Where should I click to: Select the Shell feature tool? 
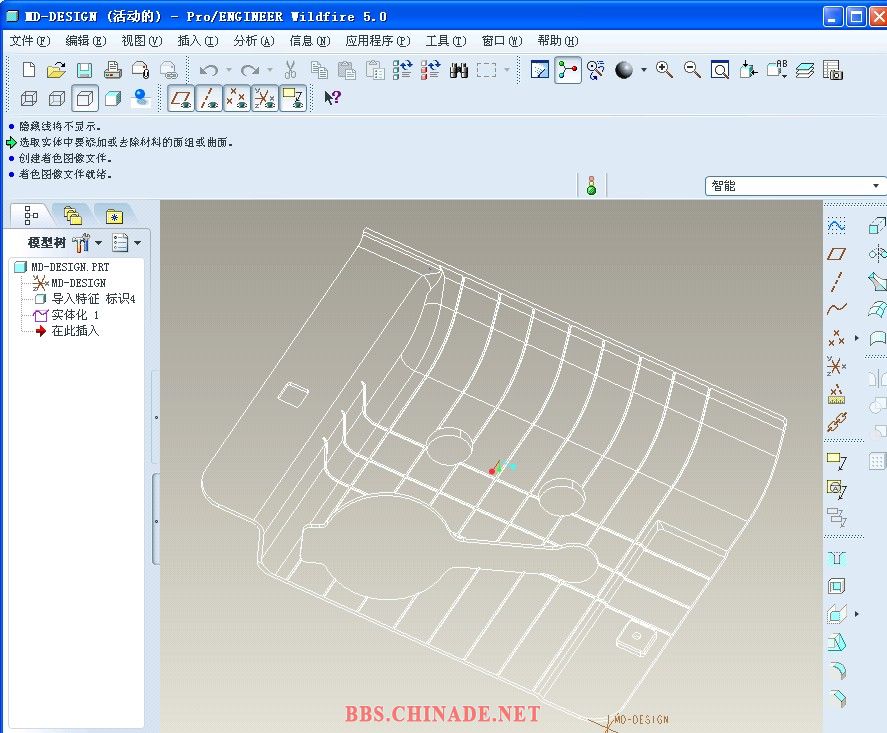pyautogui.click(x=837, y=586)
